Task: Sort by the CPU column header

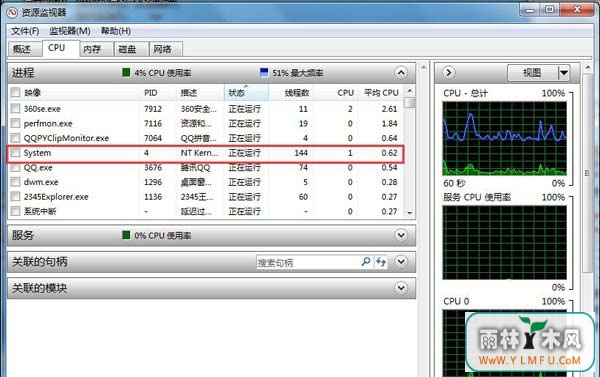Action: pyautogui.click(x=336, y=93)
